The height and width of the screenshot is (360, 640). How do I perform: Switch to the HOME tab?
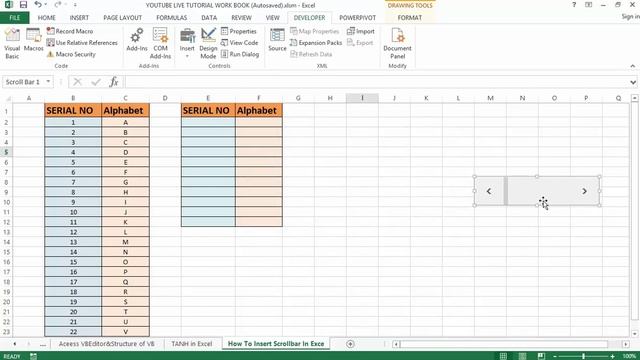pyautogui.click(x=47, y=18)
